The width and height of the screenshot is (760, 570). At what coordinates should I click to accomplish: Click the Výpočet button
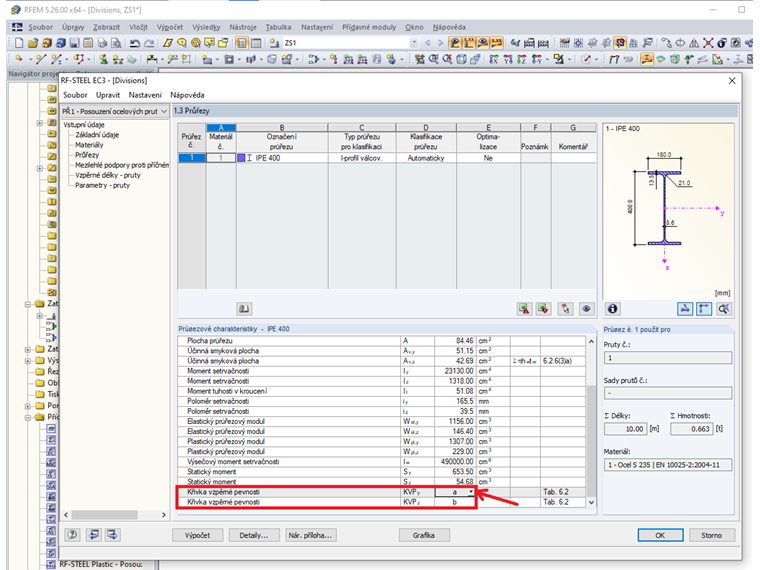pos(198,535)
